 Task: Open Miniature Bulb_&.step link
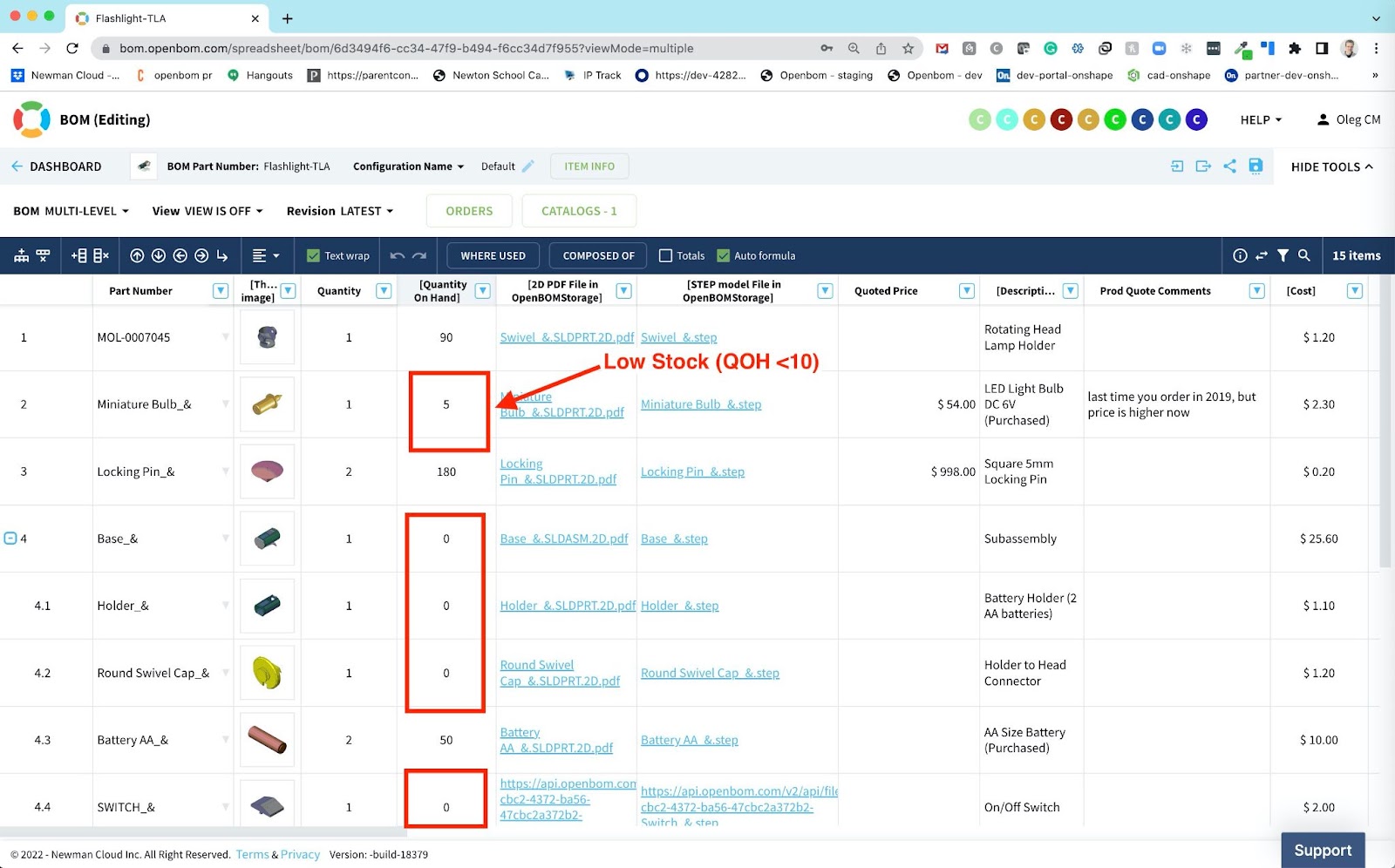(x=701, y=404)
